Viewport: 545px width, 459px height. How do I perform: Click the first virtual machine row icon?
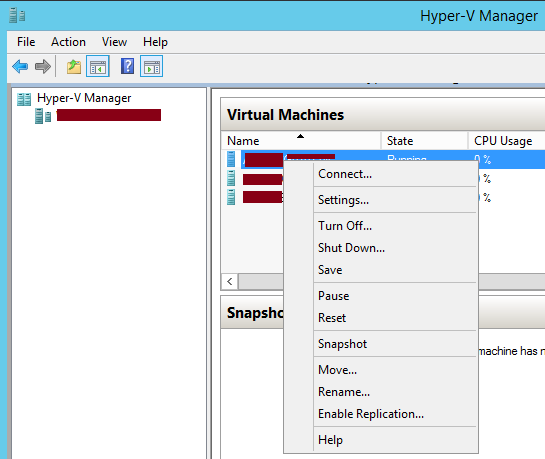[x=231, y=159]
